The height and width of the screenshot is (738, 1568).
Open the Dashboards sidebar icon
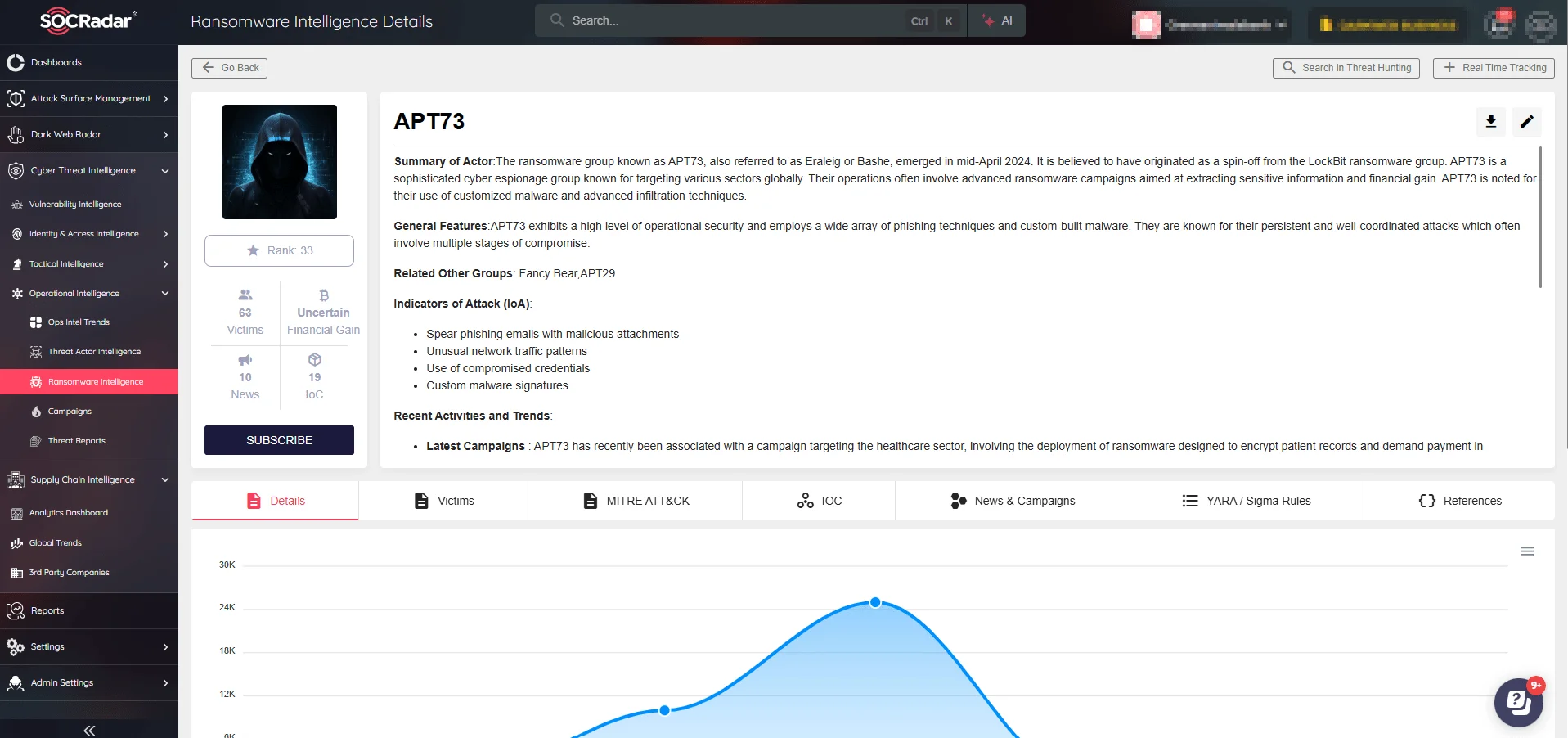pos(16,62)
